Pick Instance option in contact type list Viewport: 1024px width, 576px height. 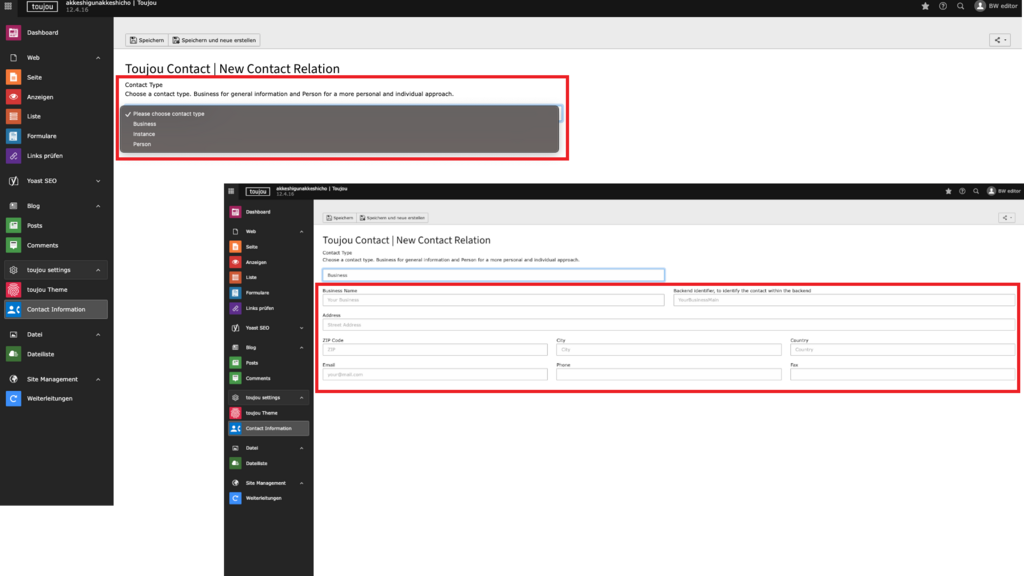144,134
